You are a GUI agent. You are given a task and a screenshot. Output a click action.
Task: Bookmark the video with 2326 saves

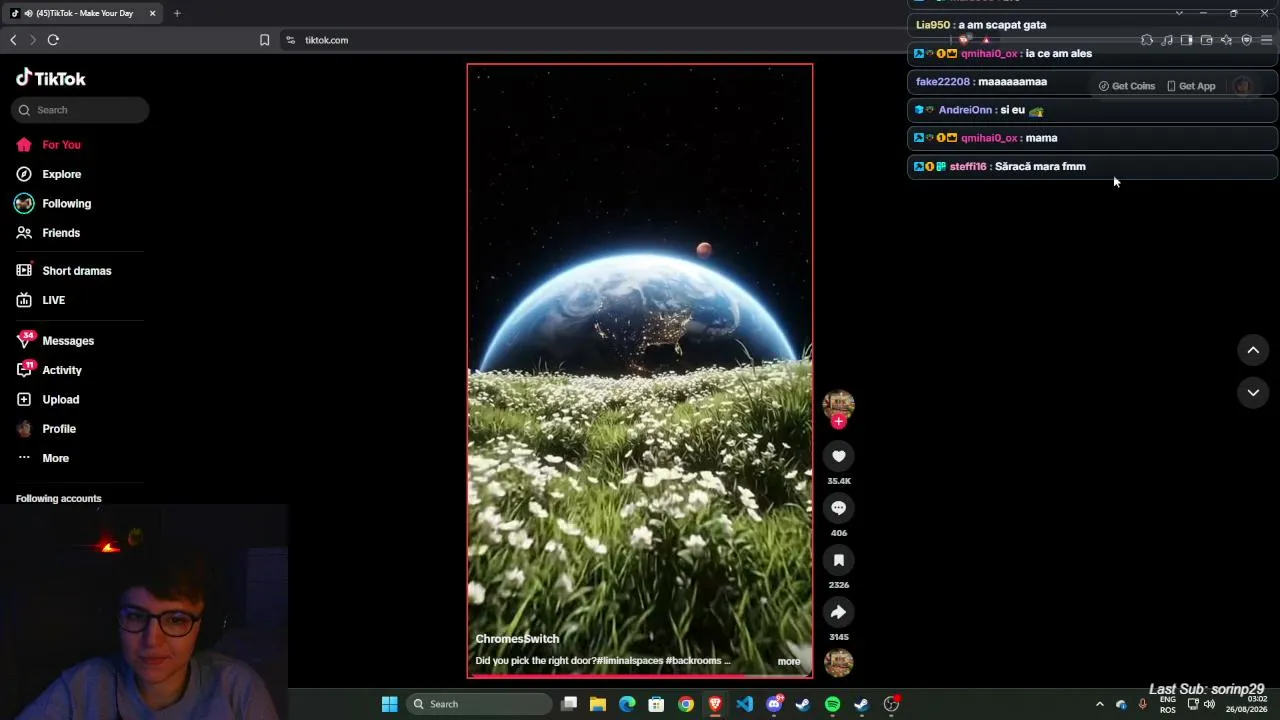[838, 560]
